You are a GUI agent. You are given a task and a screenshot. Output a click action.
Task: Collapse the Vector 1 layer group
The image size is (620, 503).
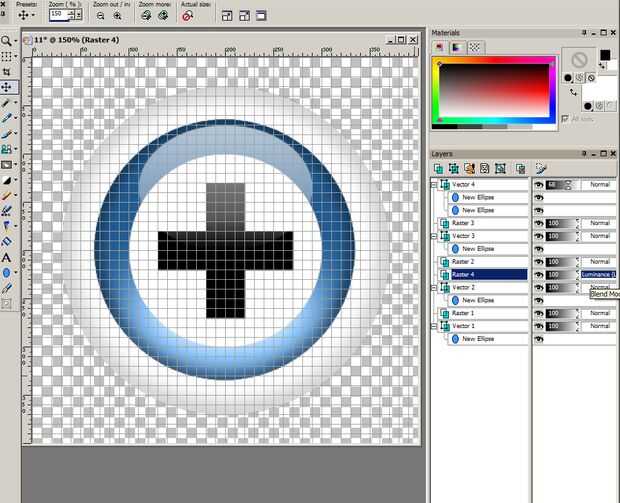click(434, 326)
